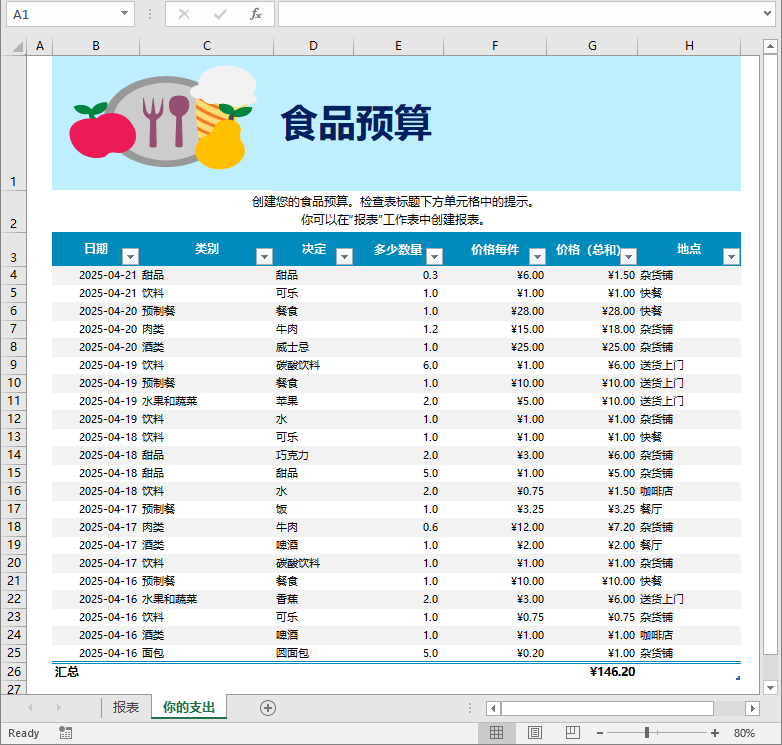Click the zoom slider handle
782x745 pixels.
tap(647, 733)
